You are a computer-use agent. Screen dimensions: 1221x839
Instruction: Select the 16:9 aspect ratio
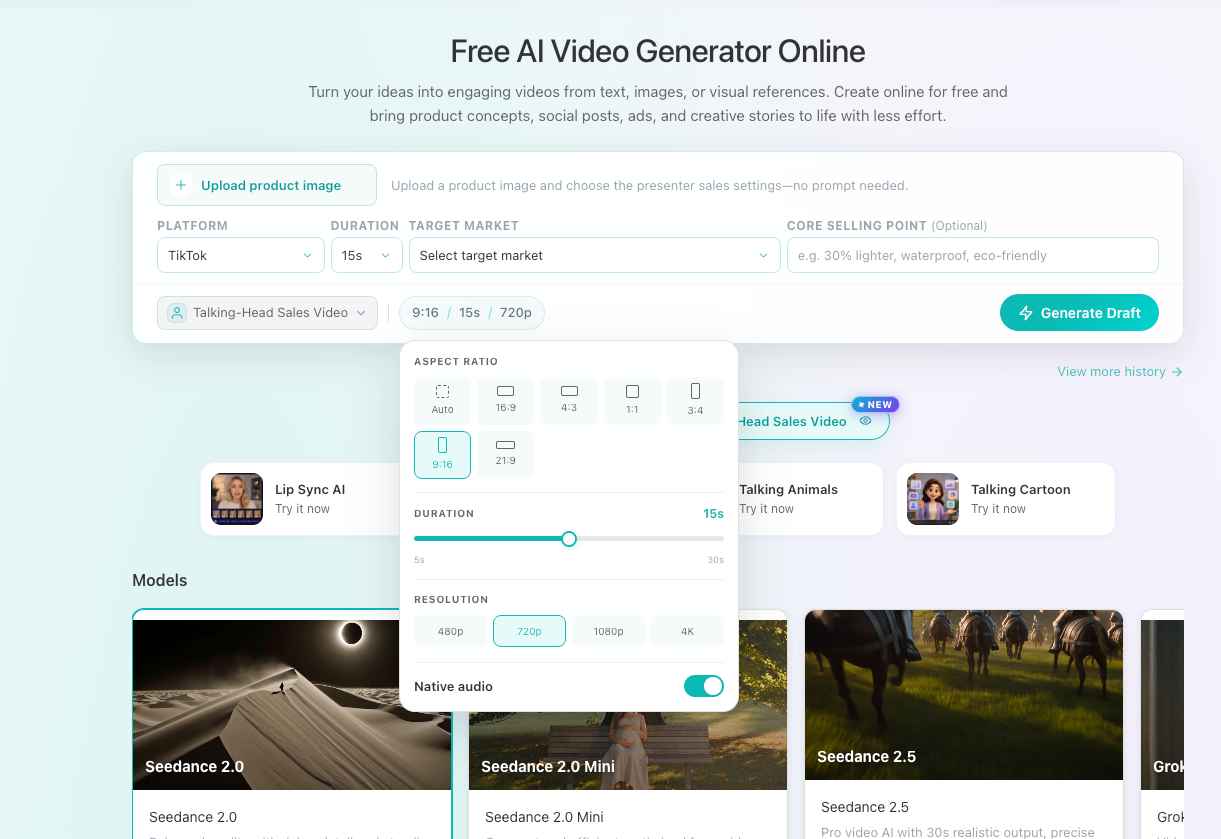[506, 400]
